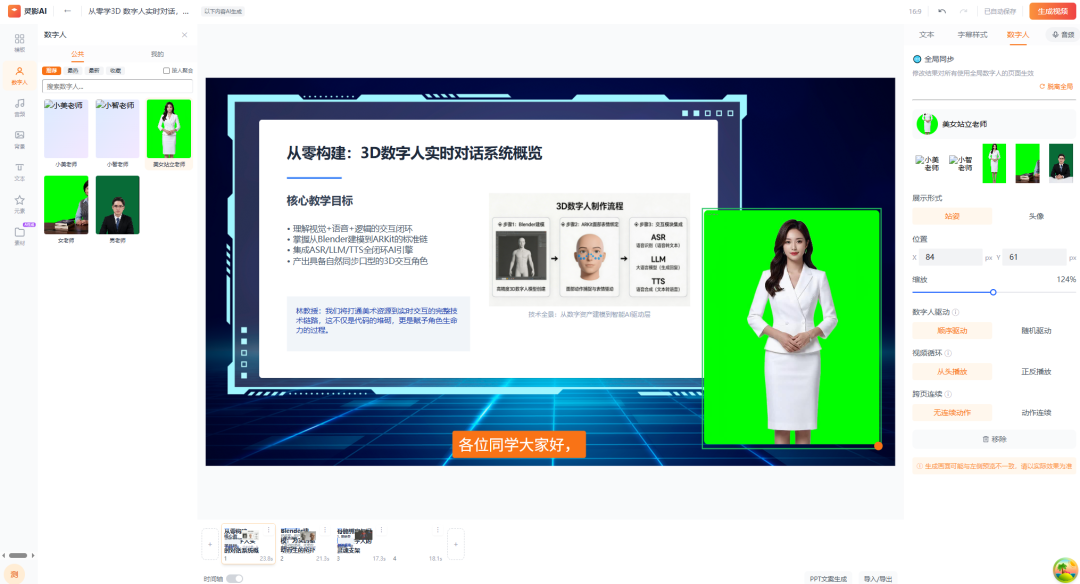Viewport: 1080px width, 584px height.
Task: Open the 数字人 tab in right panel
Action: click(x=1017, y=34)
